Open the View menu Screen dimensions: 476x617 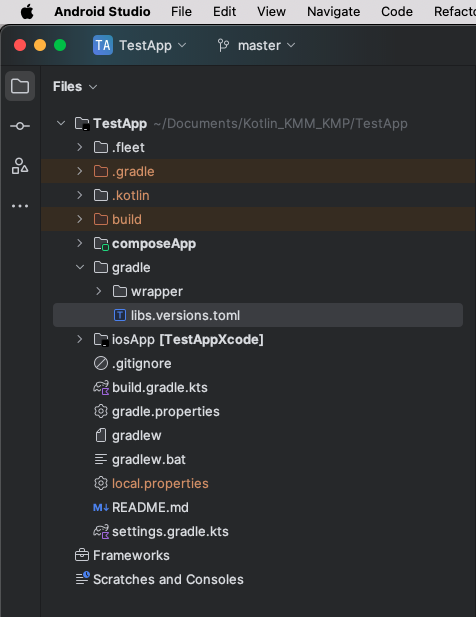pyautogui.click(x=271, y=11)
